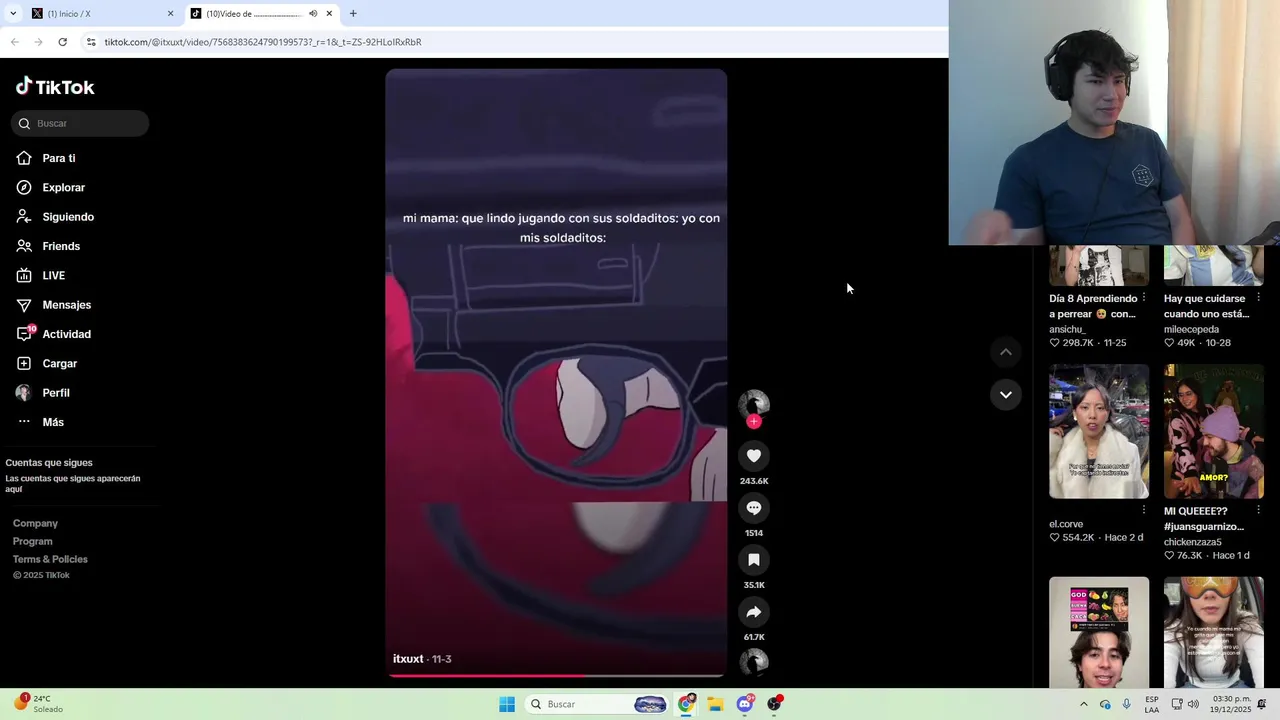Go forward in browser history
Viewport: 1280px width, 720px height.
[38, 42]
